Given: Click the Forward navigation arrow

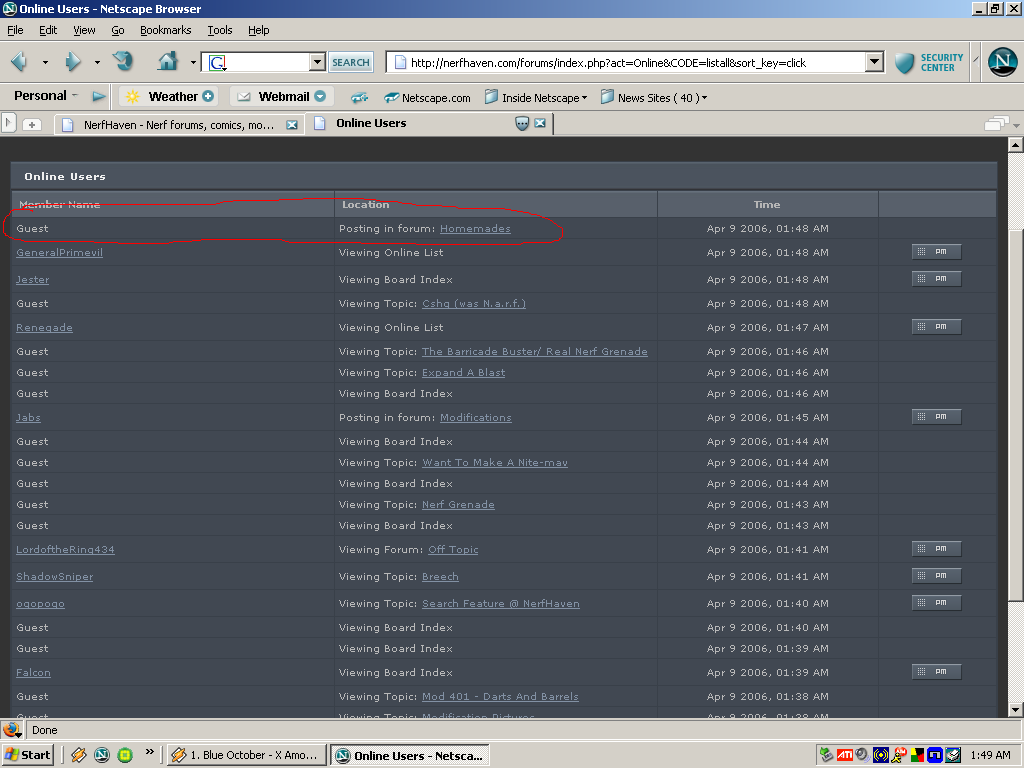Looking at the screenshot, I should tap(72, 62).
